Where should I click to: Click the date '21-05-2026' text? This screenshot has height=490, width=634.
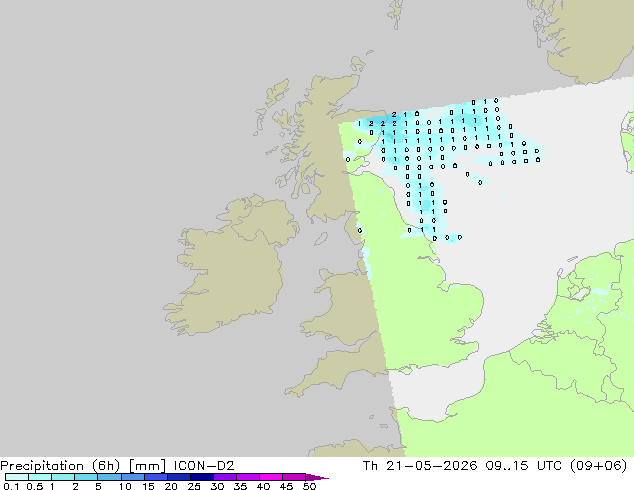click(432, 466)
